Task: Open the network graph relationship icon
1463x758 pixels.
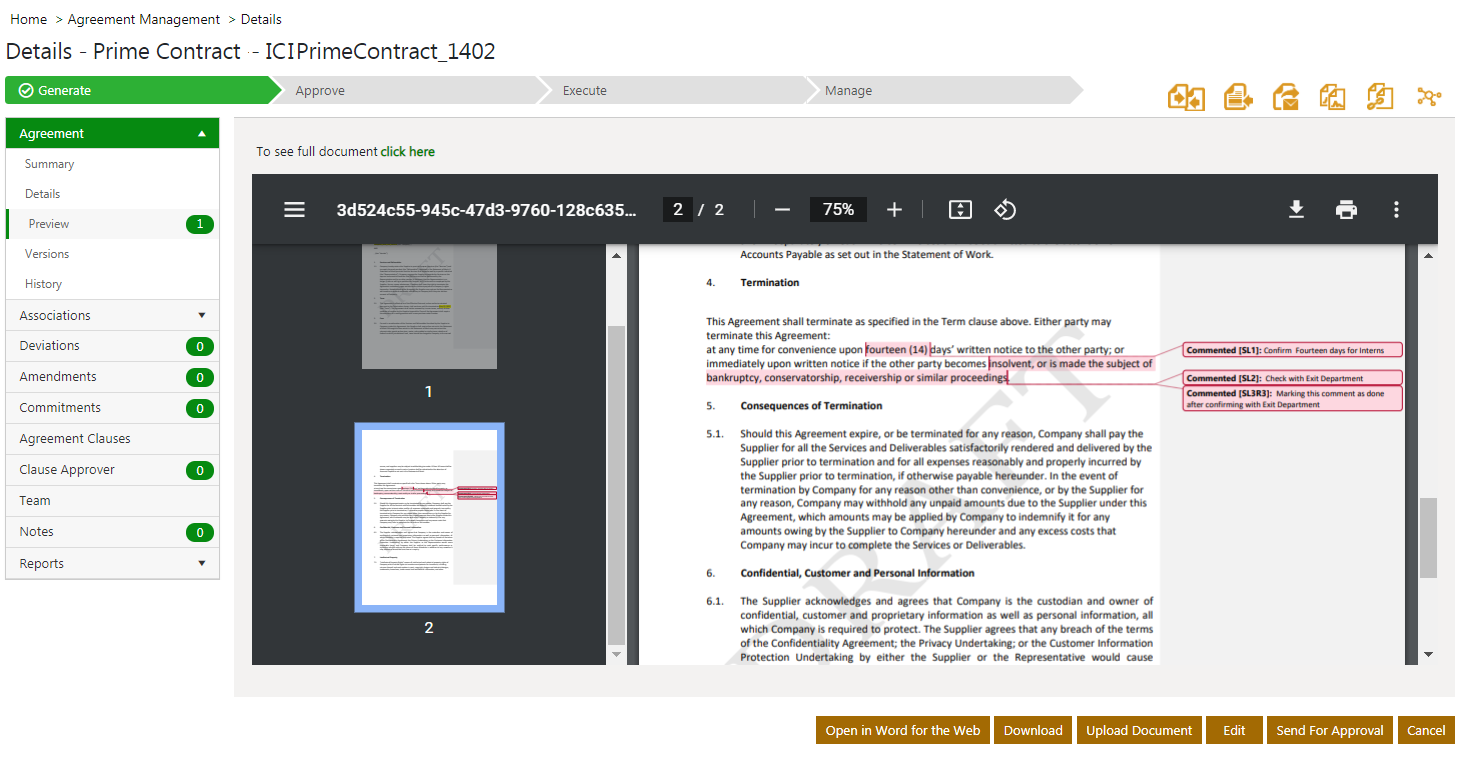Action: click(x=1429, y=97)
